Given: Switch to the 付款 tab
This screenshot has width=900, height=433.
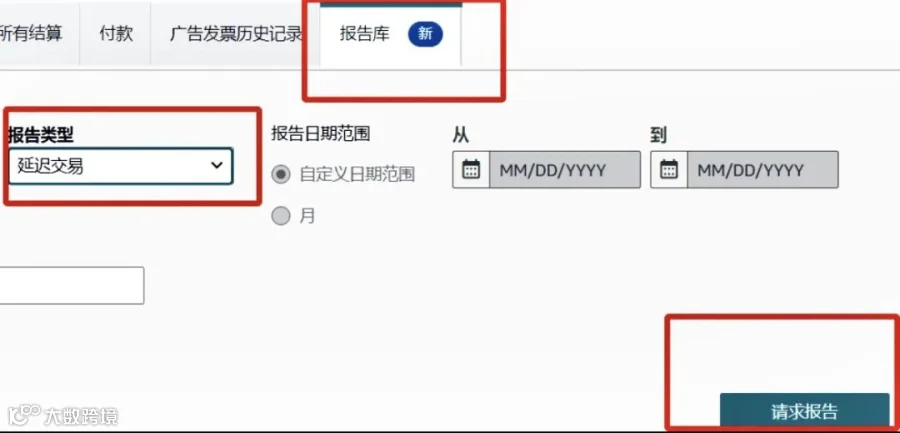Looking at the screenshot, I should point(115,34).
